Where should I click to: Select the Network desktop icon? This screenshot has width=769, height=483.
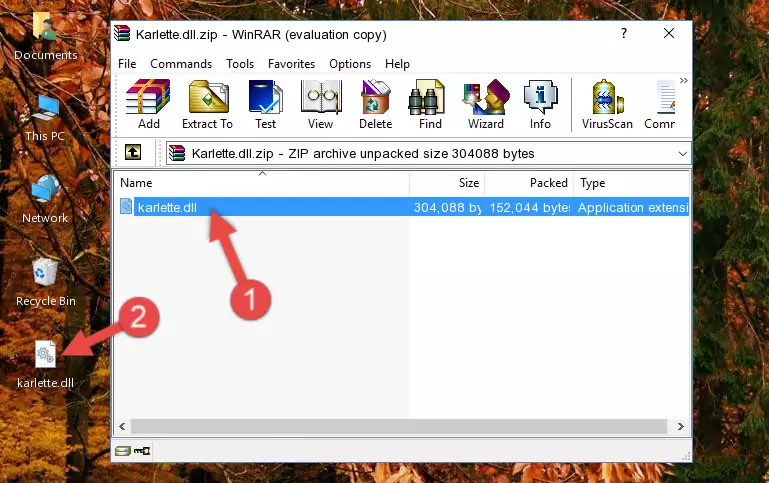(45, 200)
